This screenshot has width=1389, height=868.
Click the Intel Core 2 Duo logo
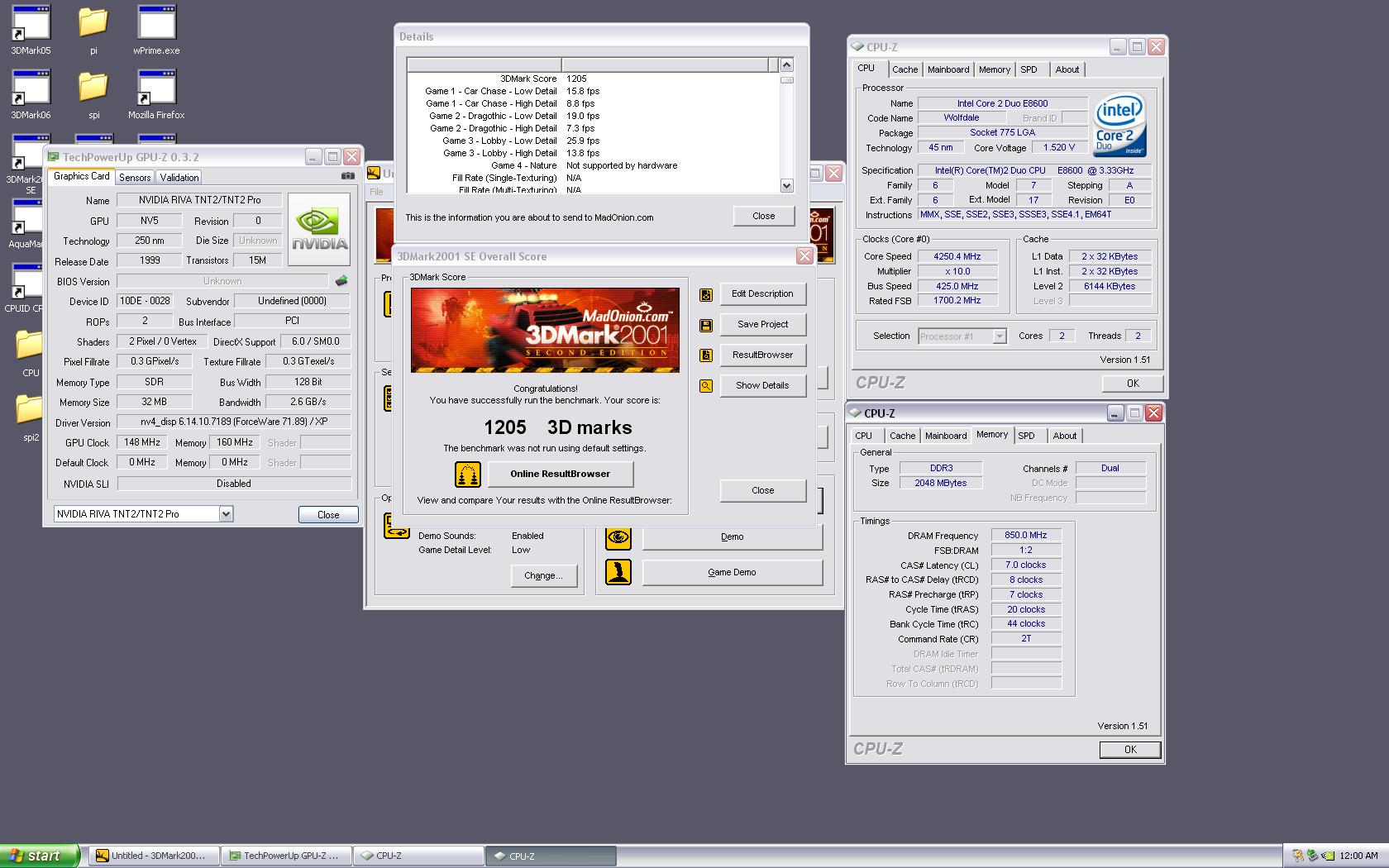point(1119,125)
